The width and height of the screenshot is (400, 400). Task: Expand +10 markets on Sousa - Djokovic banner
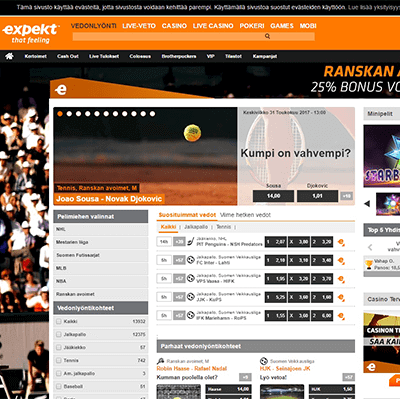pos(347,196)
